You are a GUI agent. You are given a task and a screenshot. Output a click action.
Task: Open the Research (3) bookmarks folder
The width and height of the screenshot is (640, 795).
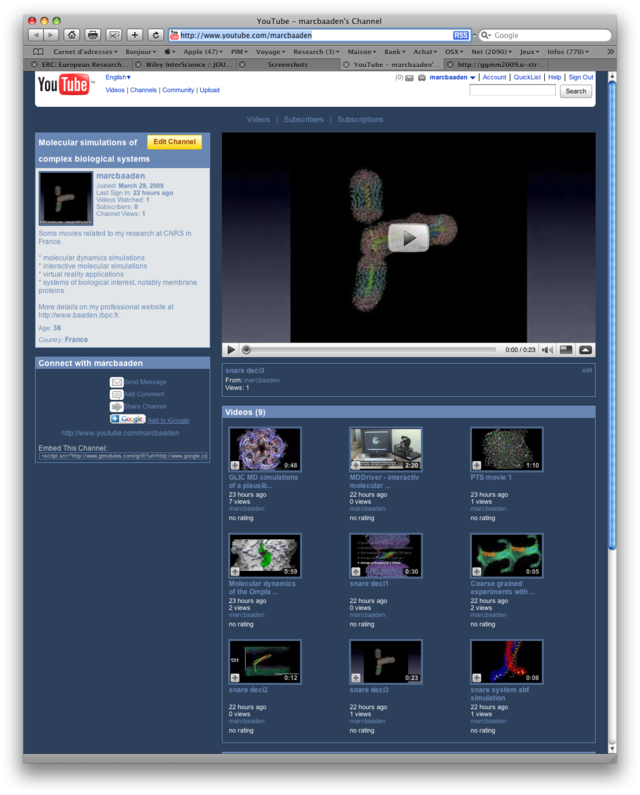[316, 52]
